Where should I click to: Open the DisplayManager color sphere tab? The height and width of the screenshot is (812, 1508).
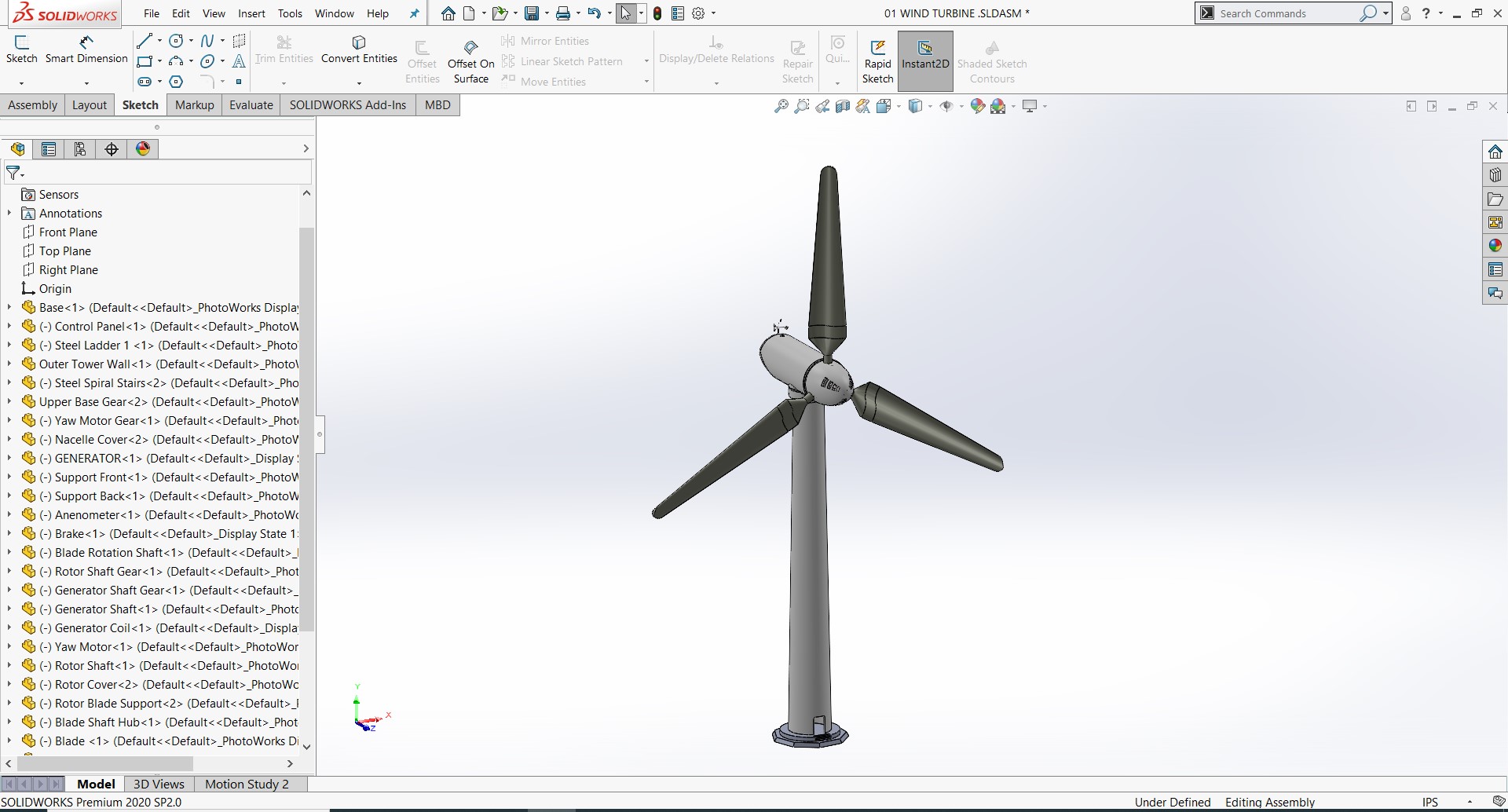point(143,149)
